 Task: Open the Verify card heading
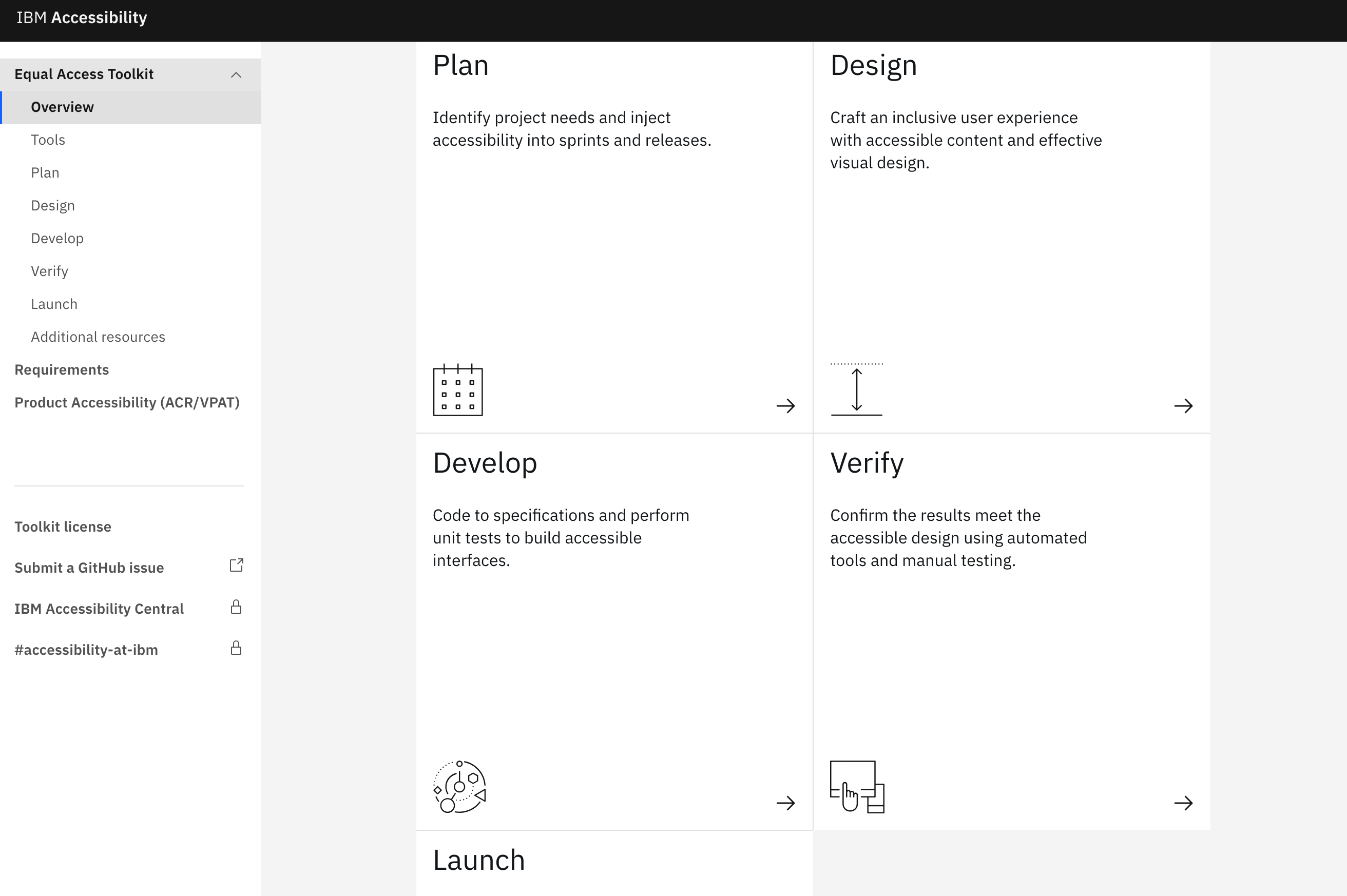point(867,464)
